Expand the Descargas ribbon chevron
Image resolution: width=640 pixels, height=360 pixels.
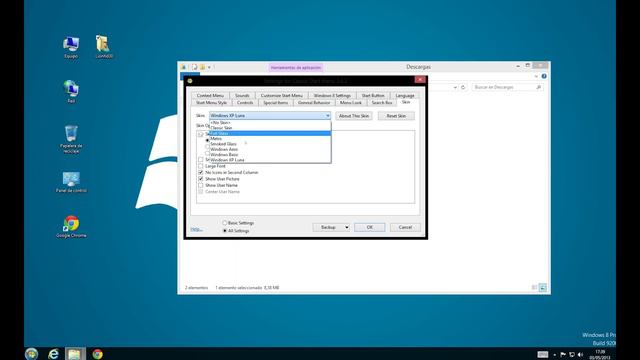click(x=536, y=76)
